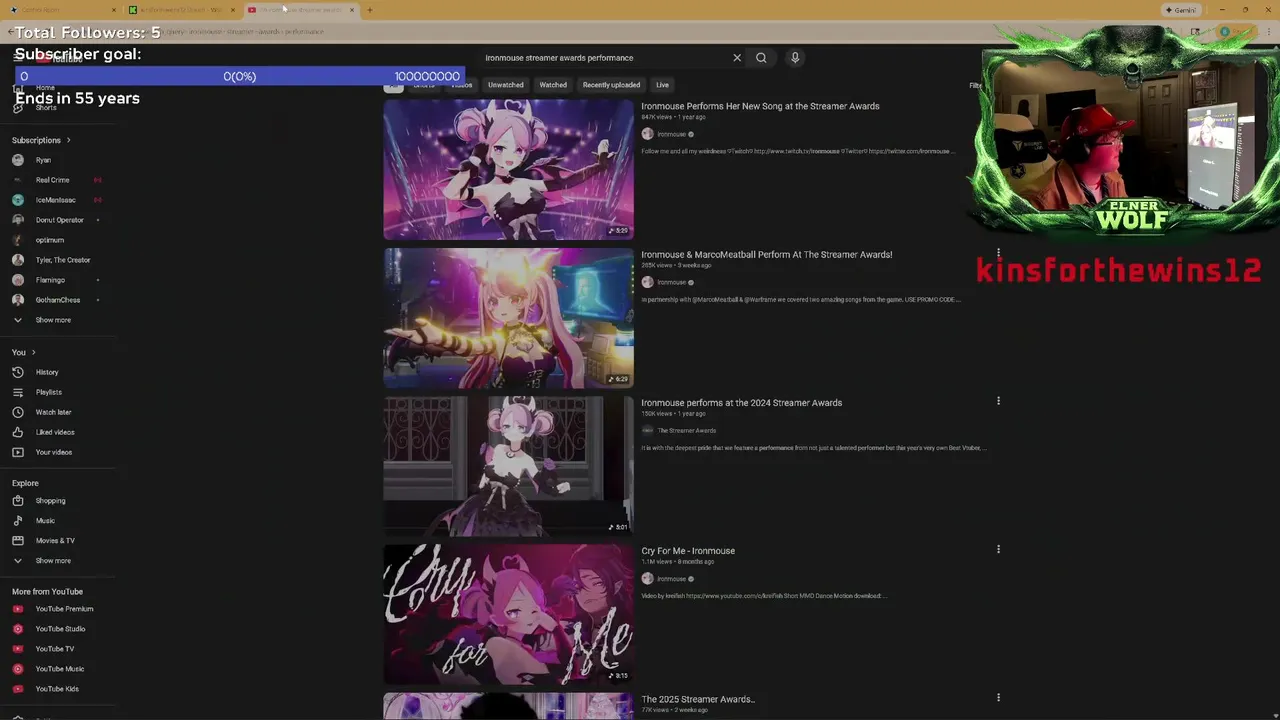This screenshot has height=720, width=1280.
Task: Open 'Ironmouse performs at the 2024 Streamer Awards'
Action: pos(741,402)
